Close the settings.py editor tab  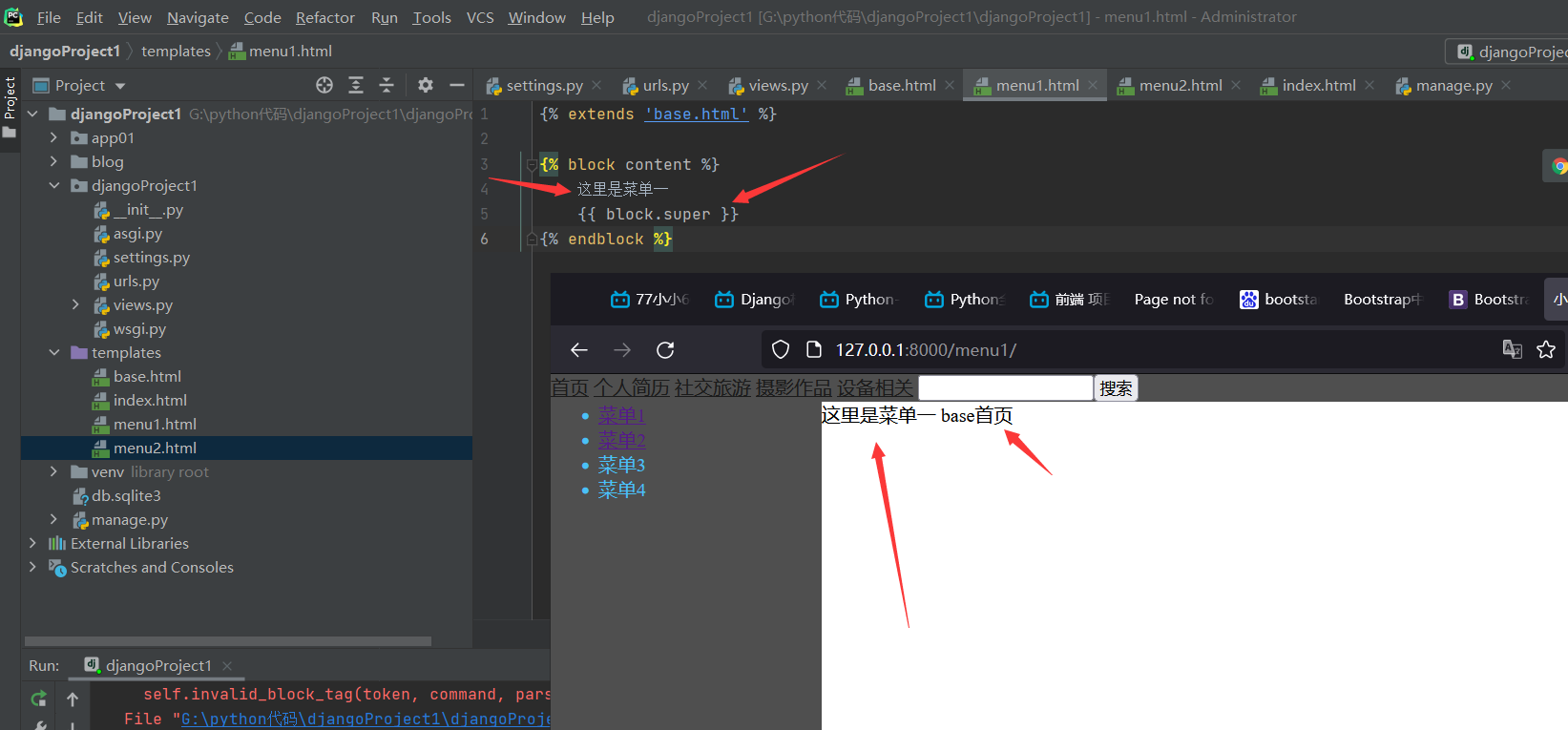[x=596, y=85]
